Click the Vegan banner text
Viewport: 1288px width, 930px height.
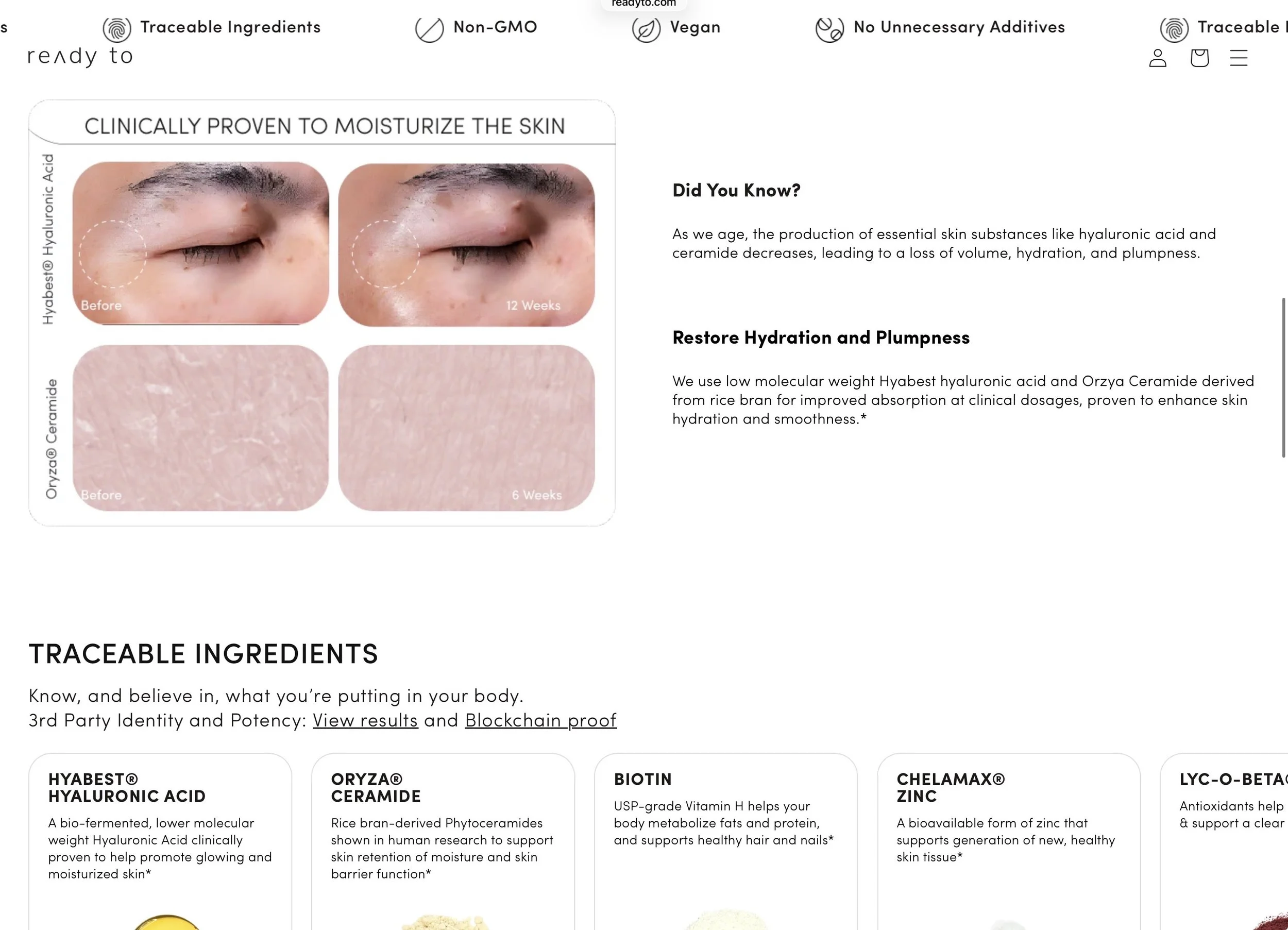(x=695, y=27)
